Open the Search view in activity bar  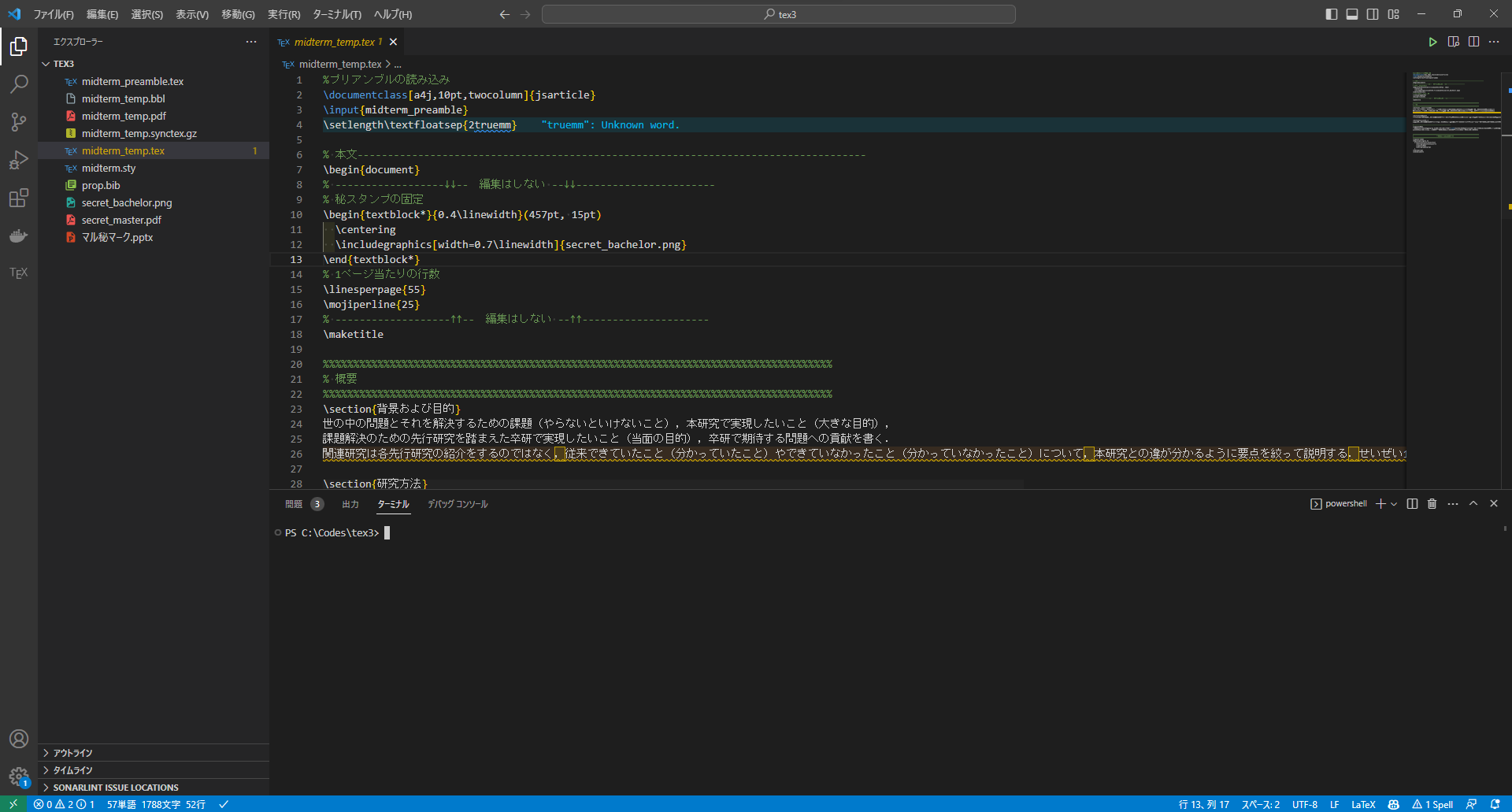[x=19, y=84]
